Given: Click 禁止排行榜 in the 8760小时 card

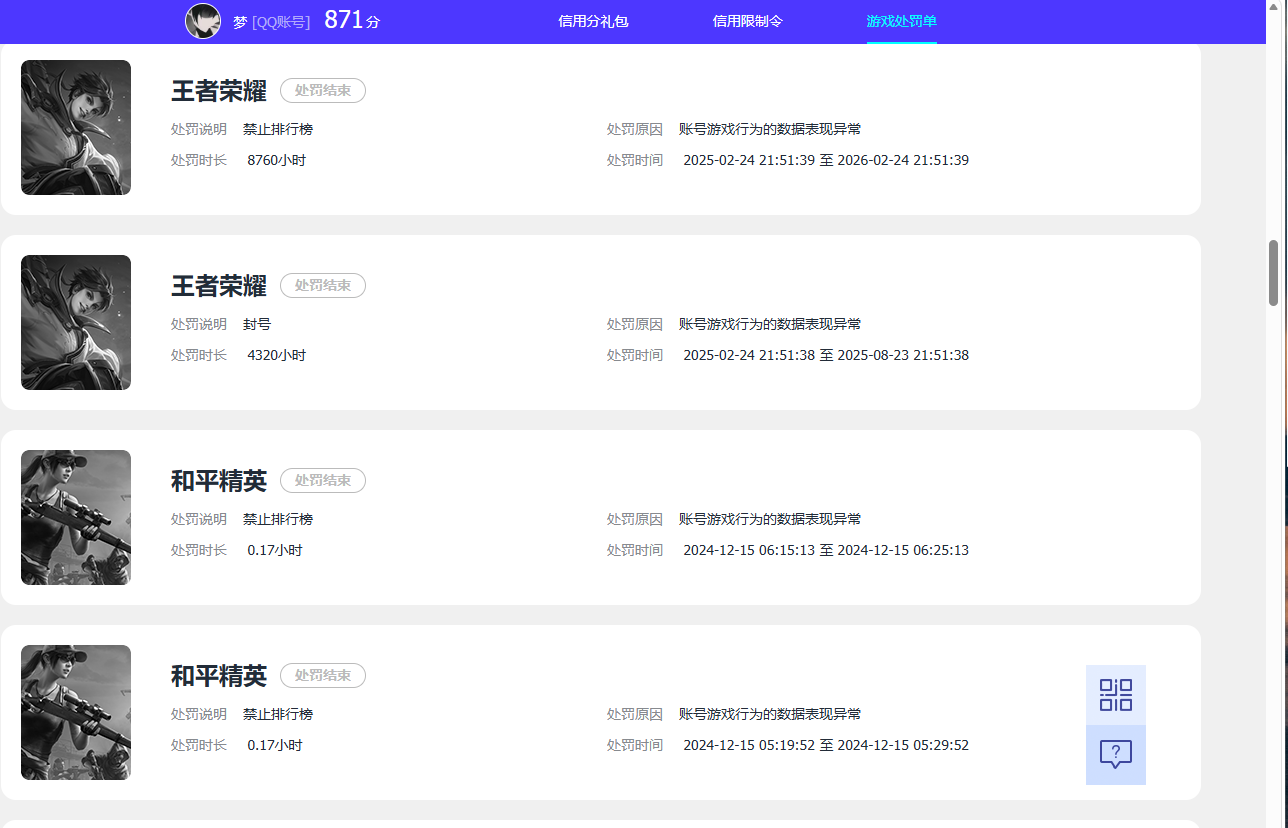Looking at the screenshot, I should [x=278, y=129].
